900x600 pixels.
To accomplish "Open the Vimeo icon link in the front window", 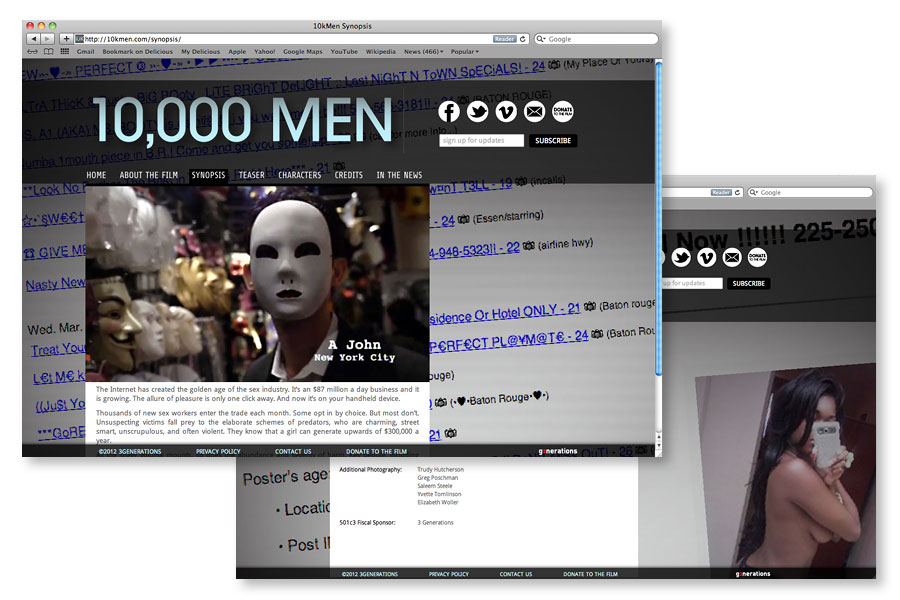I will [506, 112].
